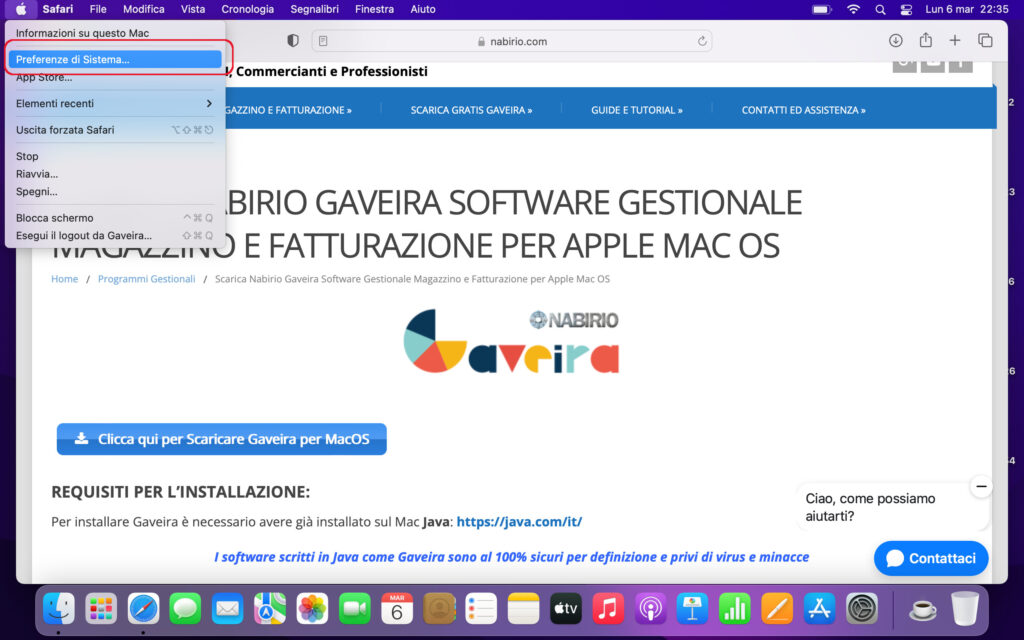The height and width of the screenshot is (640, 1024).
Task: Open the Apple menu icon
Action: [x=21, y=9]
